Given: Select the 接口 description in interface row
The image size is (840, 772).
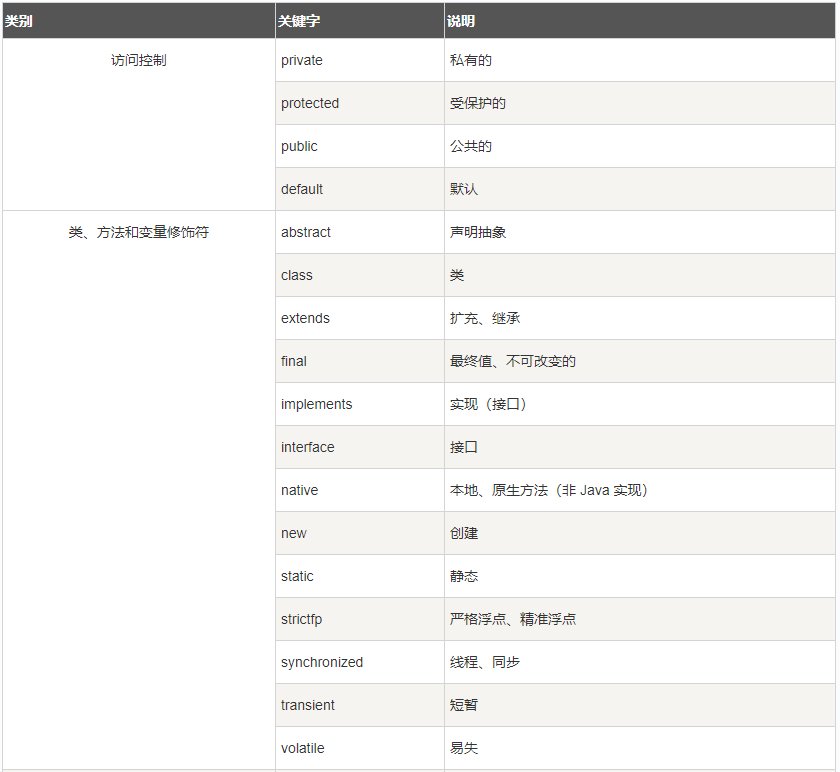Looking at the screenshot, I should pyautogui.click(x=463, y=447).
